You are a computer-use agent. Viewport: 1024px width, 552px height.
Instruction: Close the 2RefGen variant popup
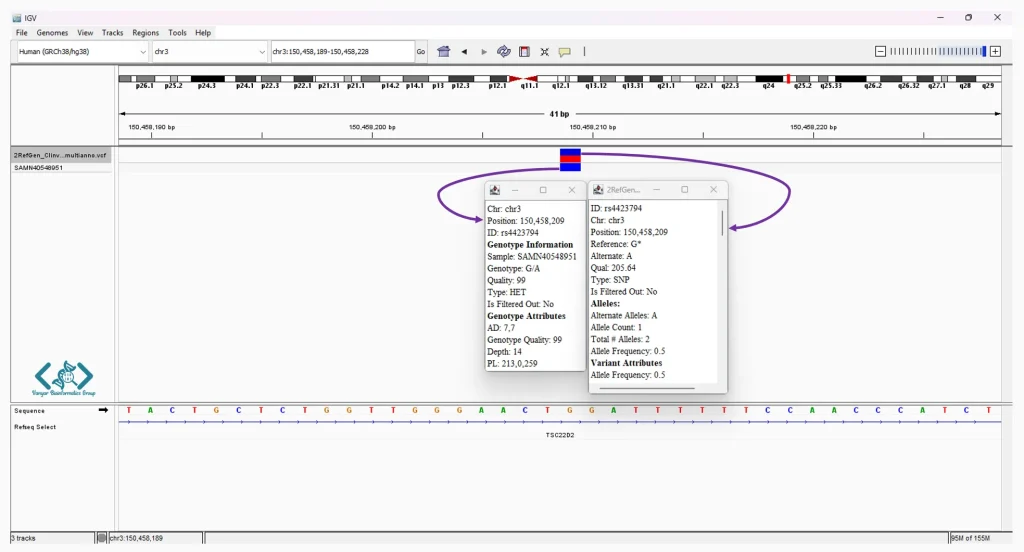(713, 189)
